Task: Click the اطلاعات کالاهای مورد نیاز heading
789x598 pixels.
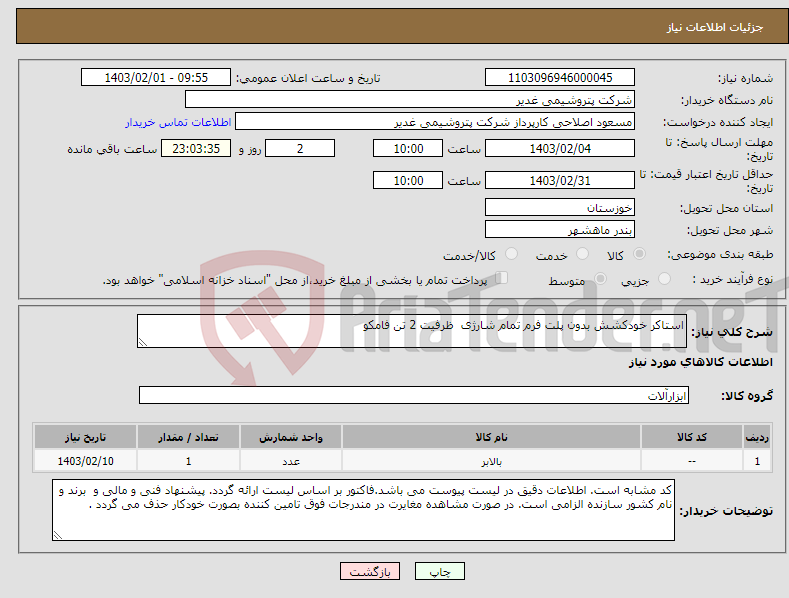Action: click(x=700, y=362)
